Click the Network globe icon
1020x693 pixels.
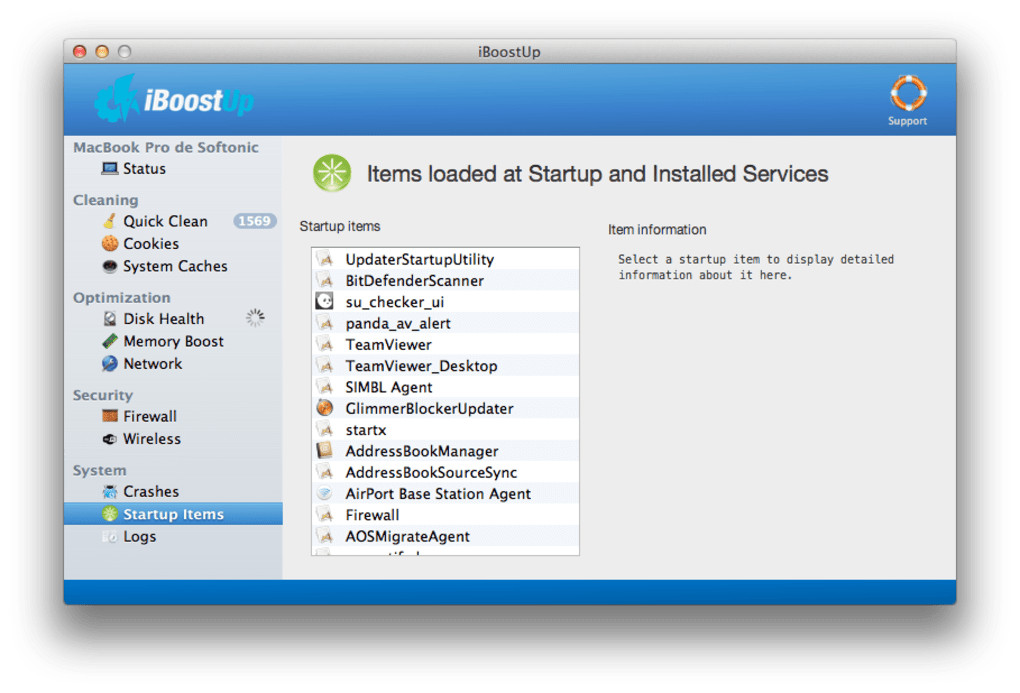pyautogui.click(x=110, y=364)
